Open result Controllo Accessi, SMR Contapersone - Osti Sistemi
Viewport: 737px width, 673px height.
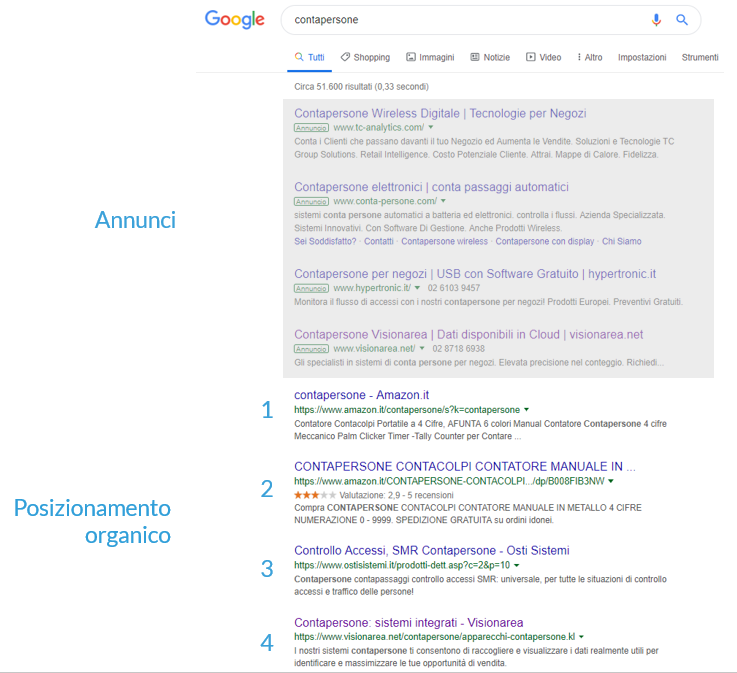[x=431, y=550]
